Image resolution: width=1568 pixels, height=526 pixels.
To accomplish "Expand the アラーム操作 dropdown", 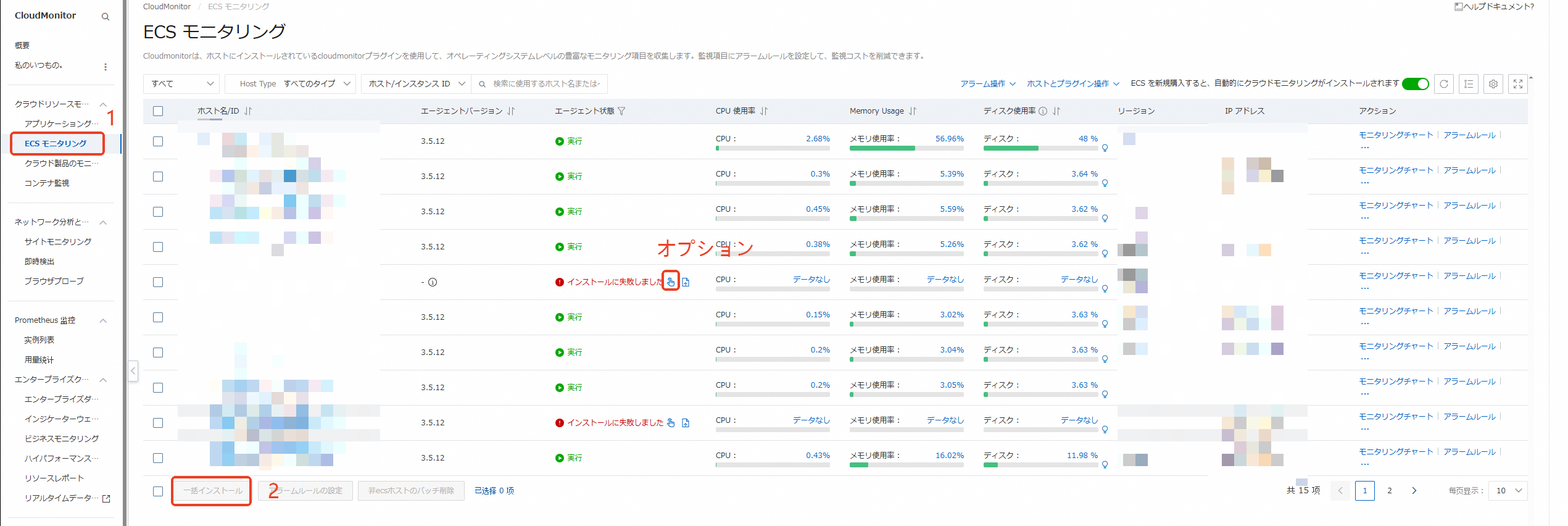I will [987, 84].
